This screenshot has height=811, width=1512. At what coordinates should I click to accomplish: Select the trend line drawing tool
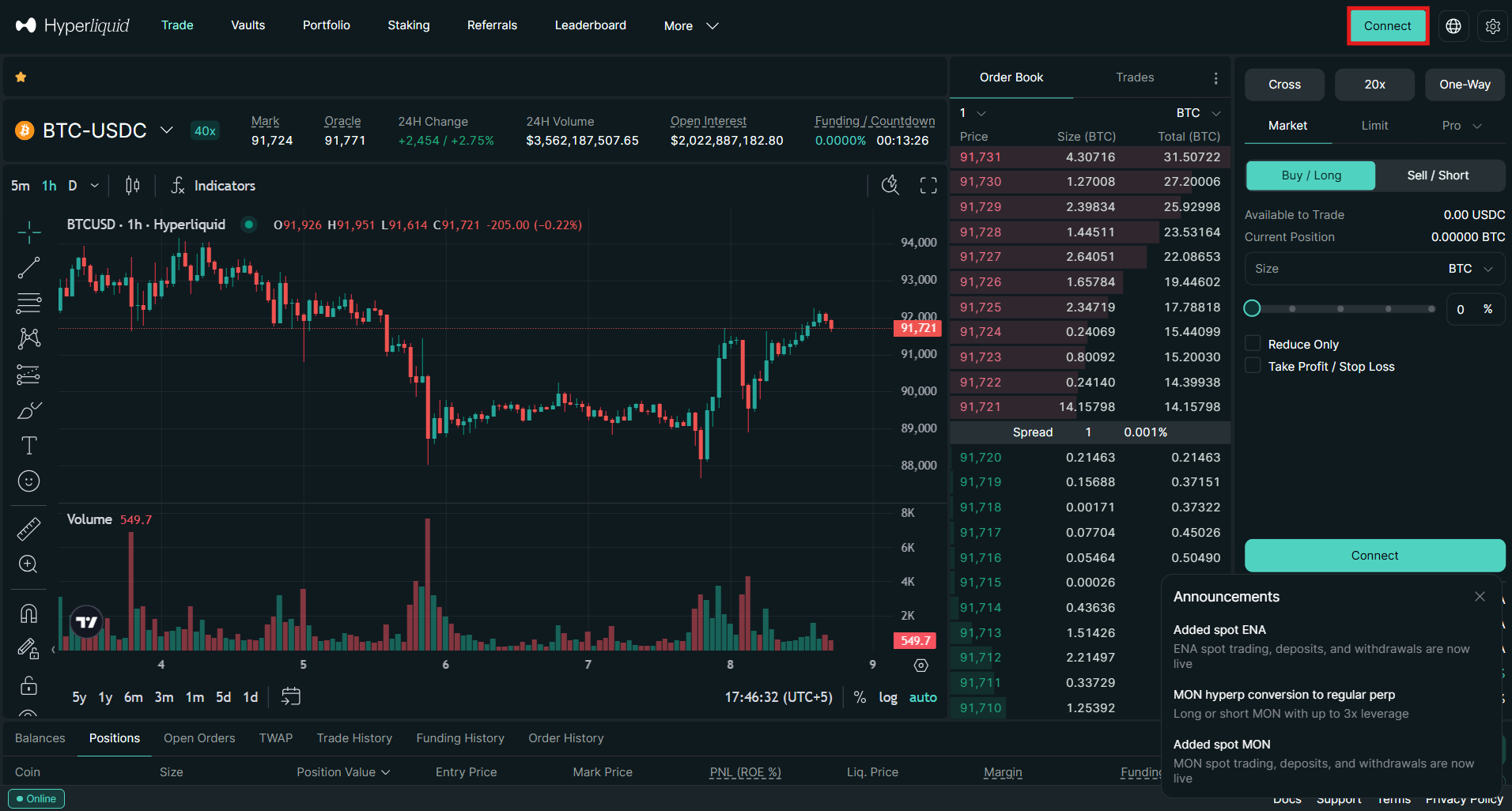[28, 267]
